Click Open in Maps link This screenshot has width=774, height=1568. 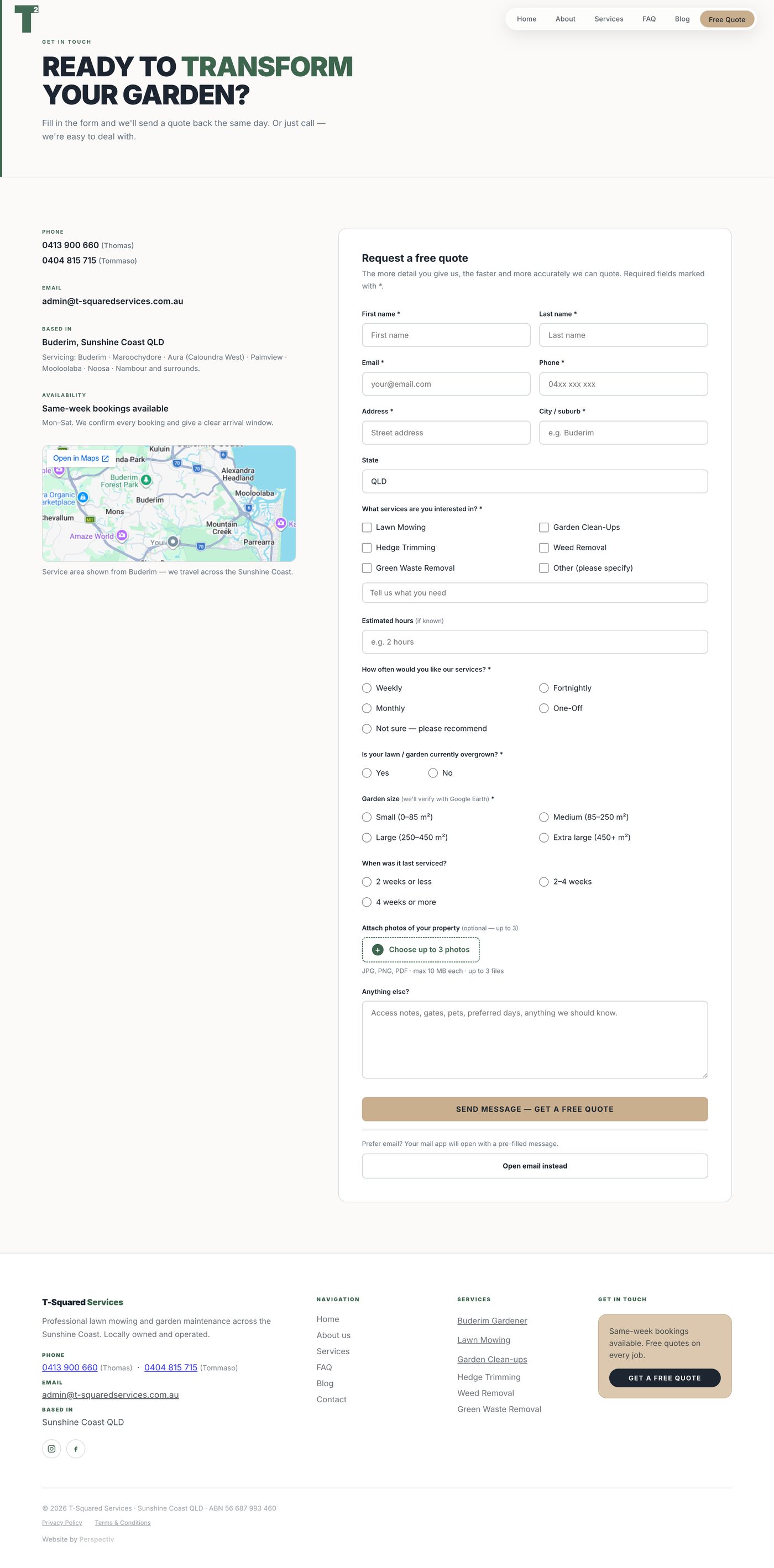(81, 459)
